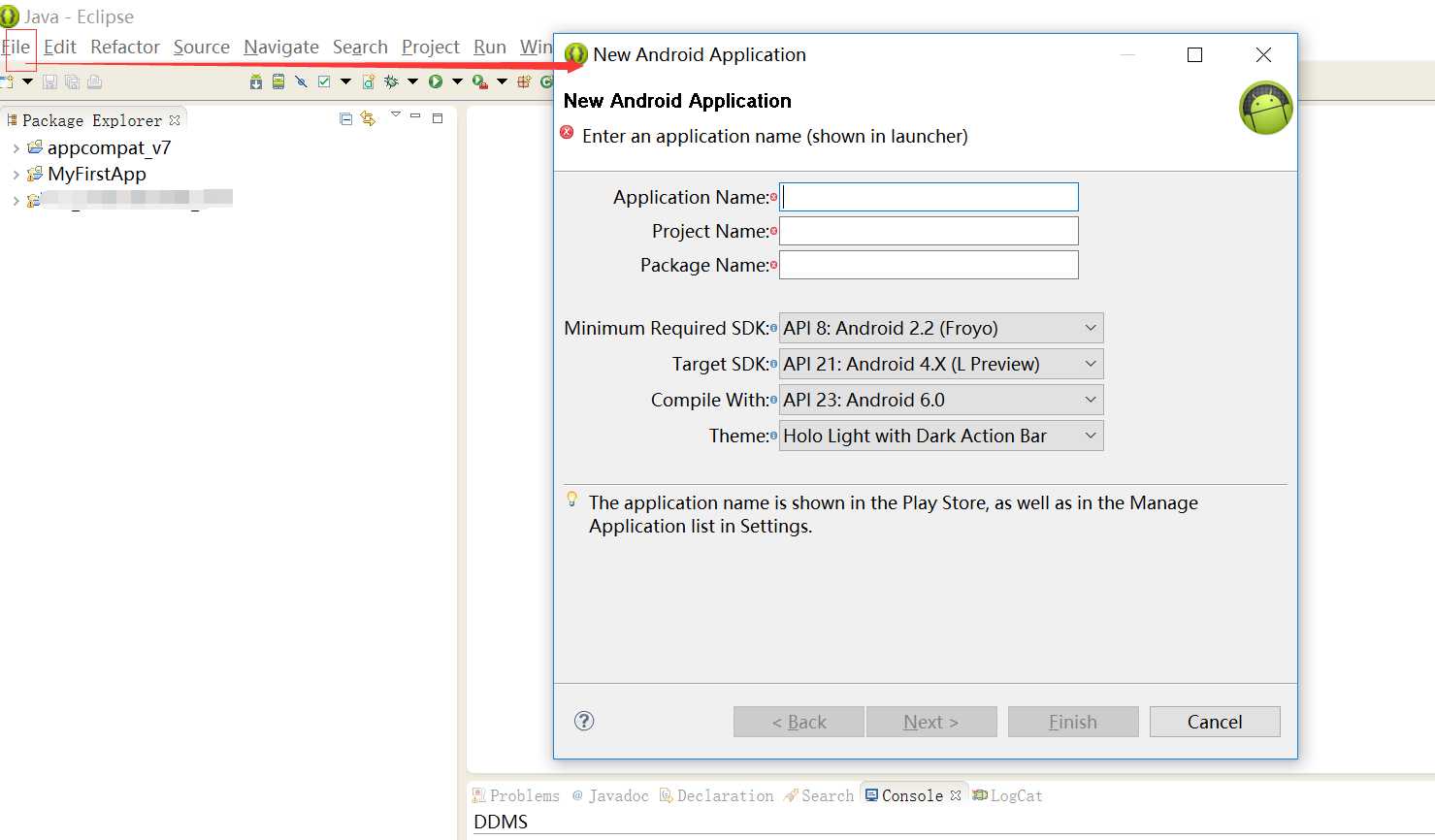Click the help question mark icon in dialog
Screen dimensions: 1435x840
(584, 721)
